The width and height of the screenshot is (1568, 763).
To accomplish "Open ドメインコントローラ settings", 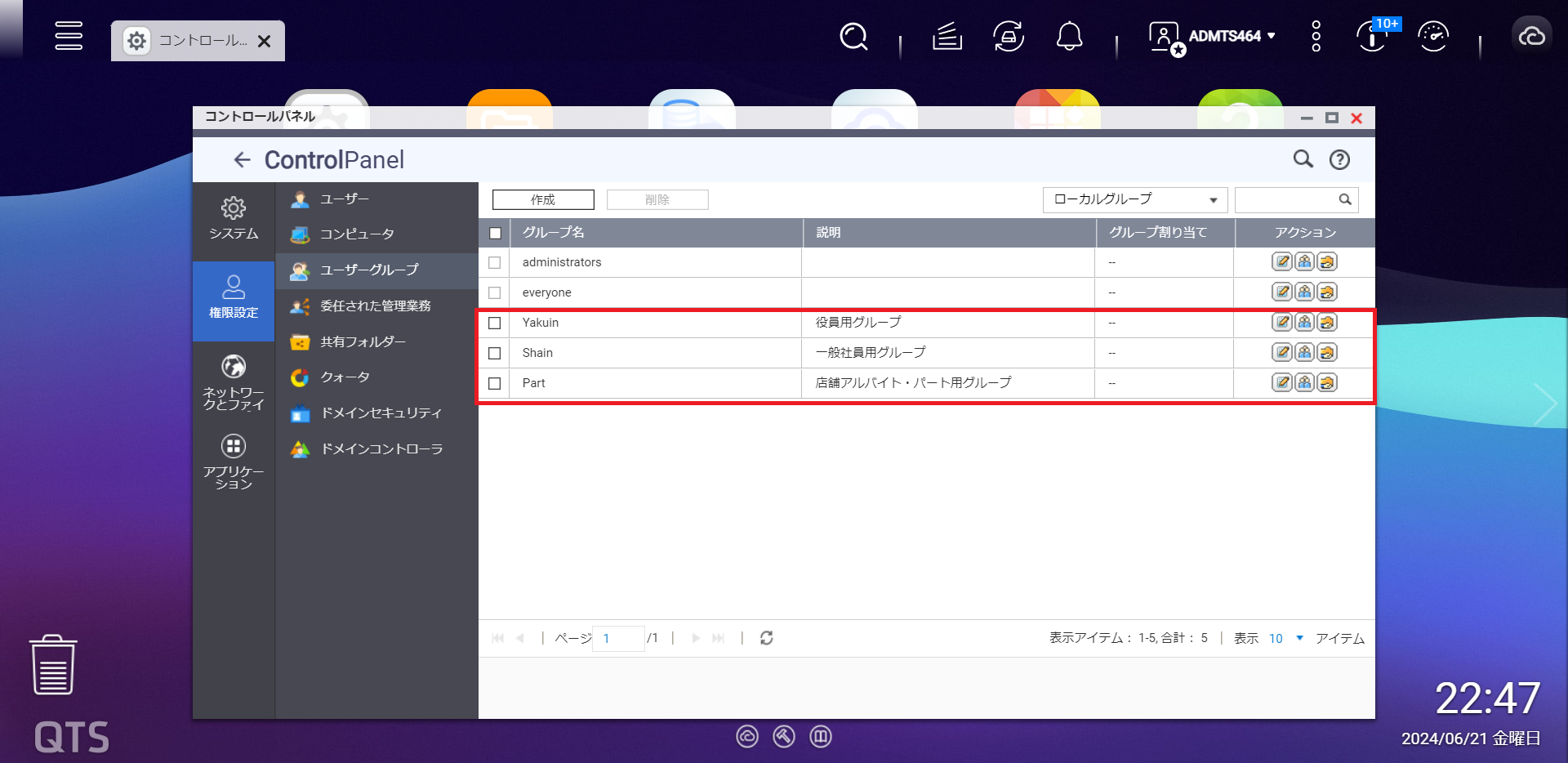I will click(376, 449).
